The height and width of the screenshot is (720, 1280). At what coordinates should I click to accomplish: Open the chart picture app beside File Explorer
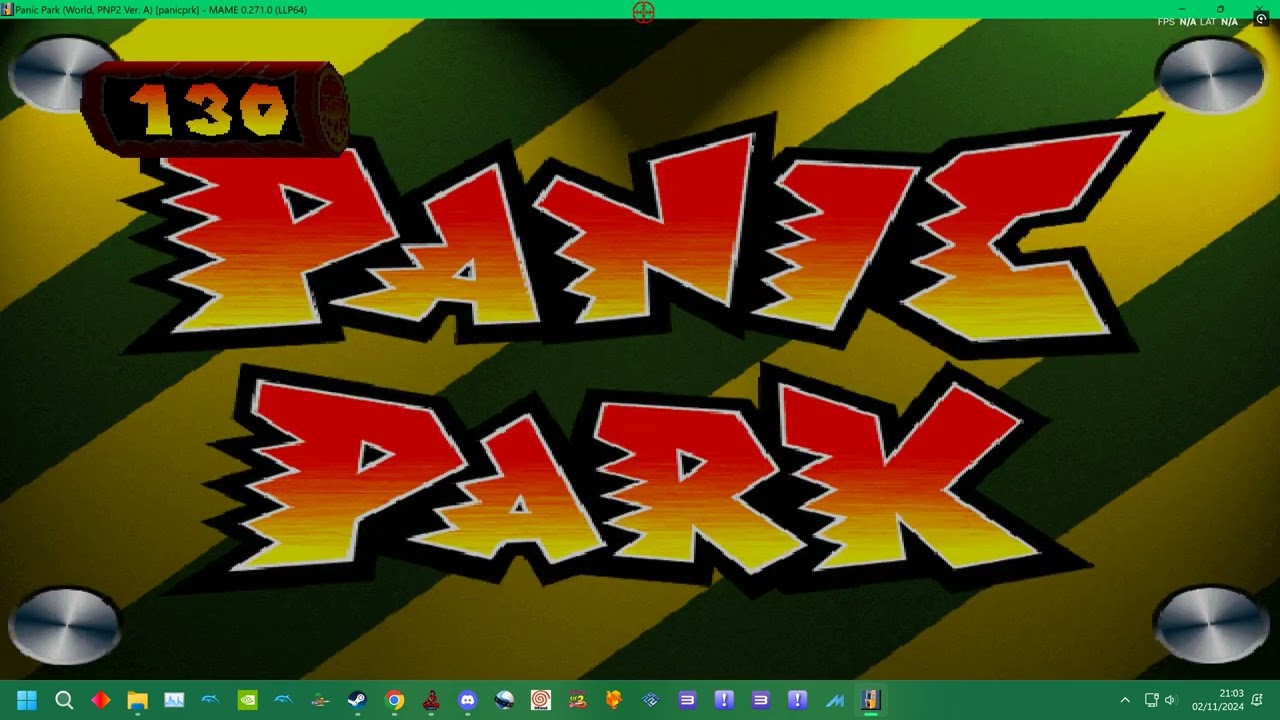pos(174,700)
